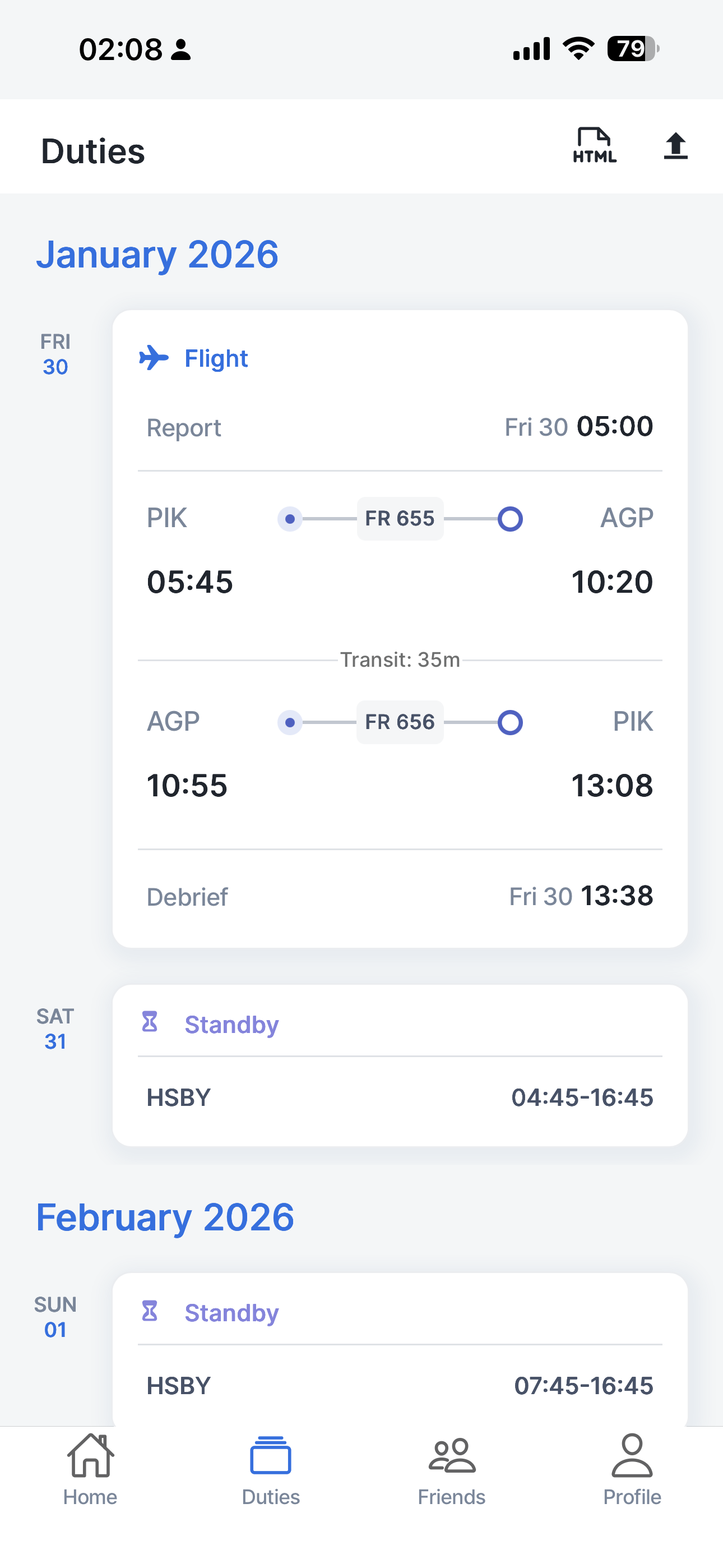Tap the HTML export icon

click(594, 146)
